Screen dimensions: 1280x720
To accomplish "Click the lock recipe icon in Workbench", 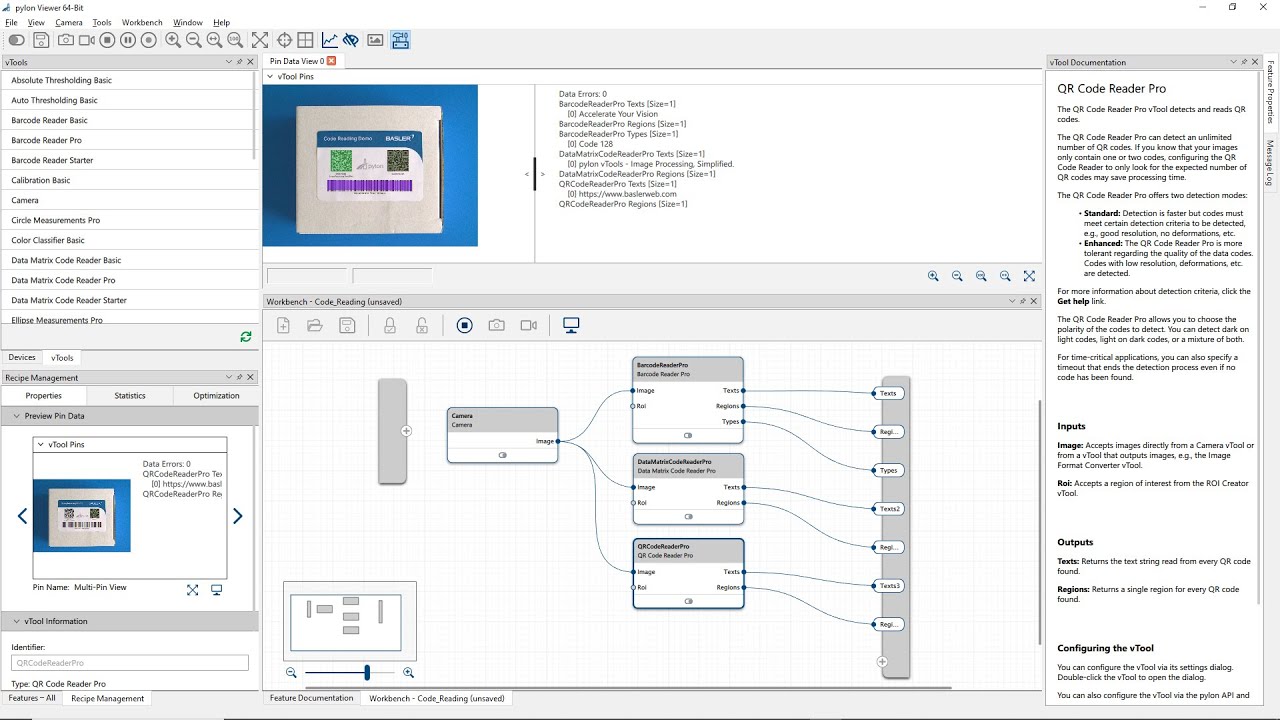I will point(390,325).
